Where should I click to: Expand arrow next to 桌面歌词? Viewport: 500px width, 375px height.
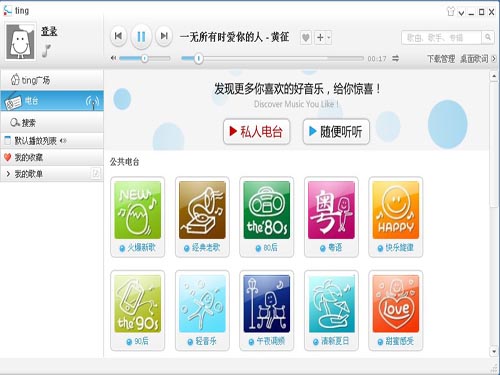[494, 59]
